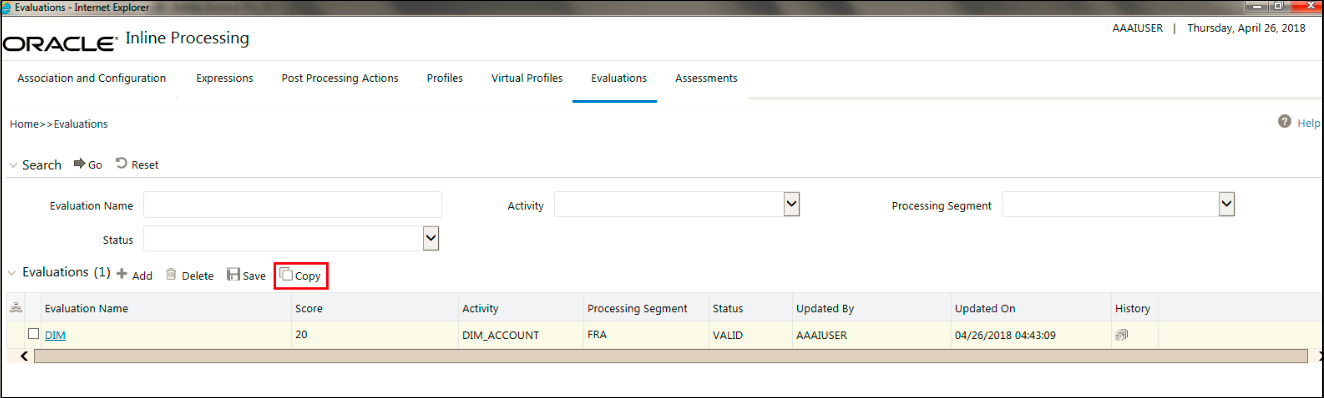
Task: Open the Help question mark icon
Action: [x=1284, y=121]
